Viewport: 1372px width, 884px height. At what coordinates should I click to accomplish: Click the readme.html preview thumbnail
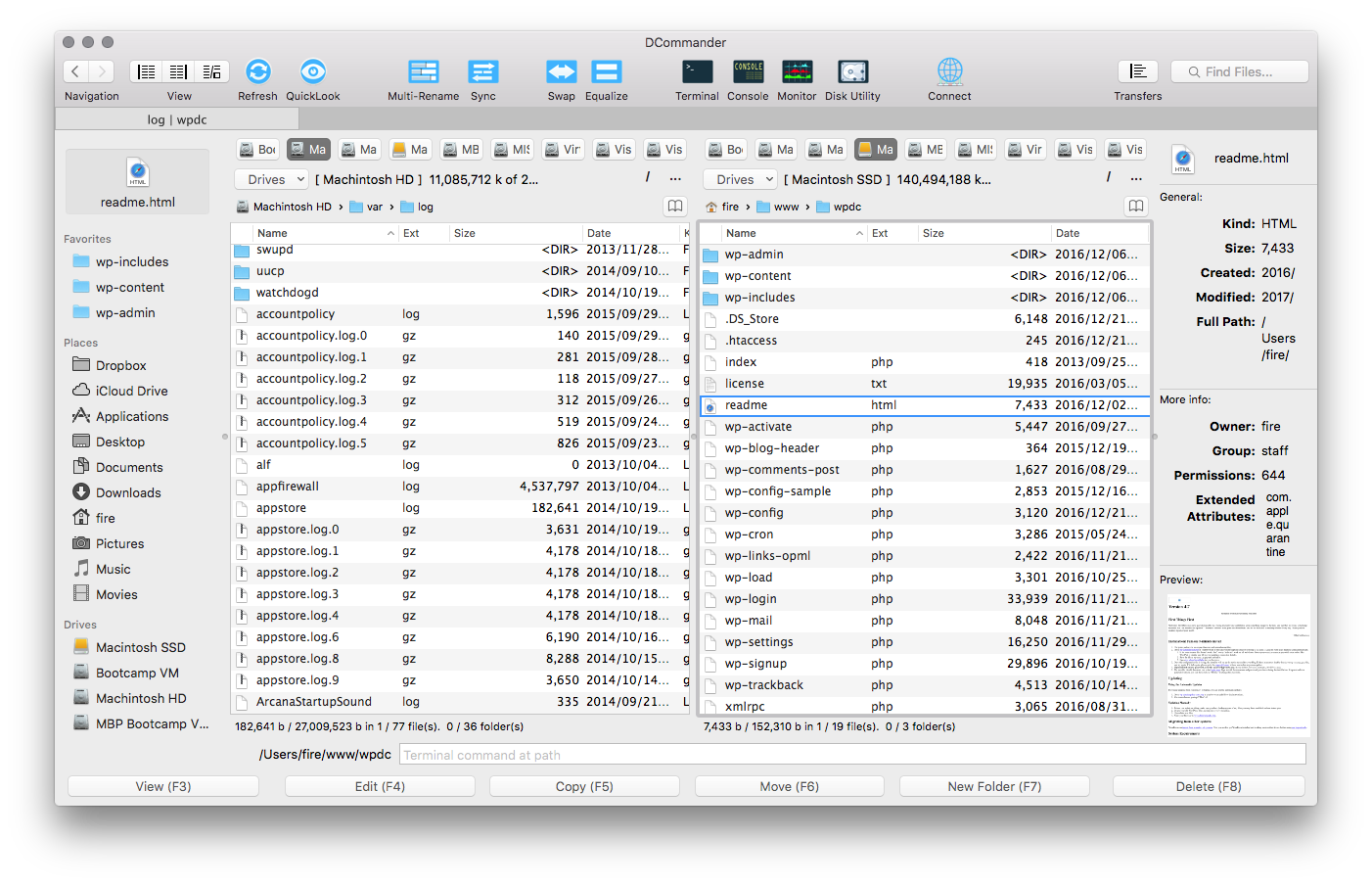1238,664
